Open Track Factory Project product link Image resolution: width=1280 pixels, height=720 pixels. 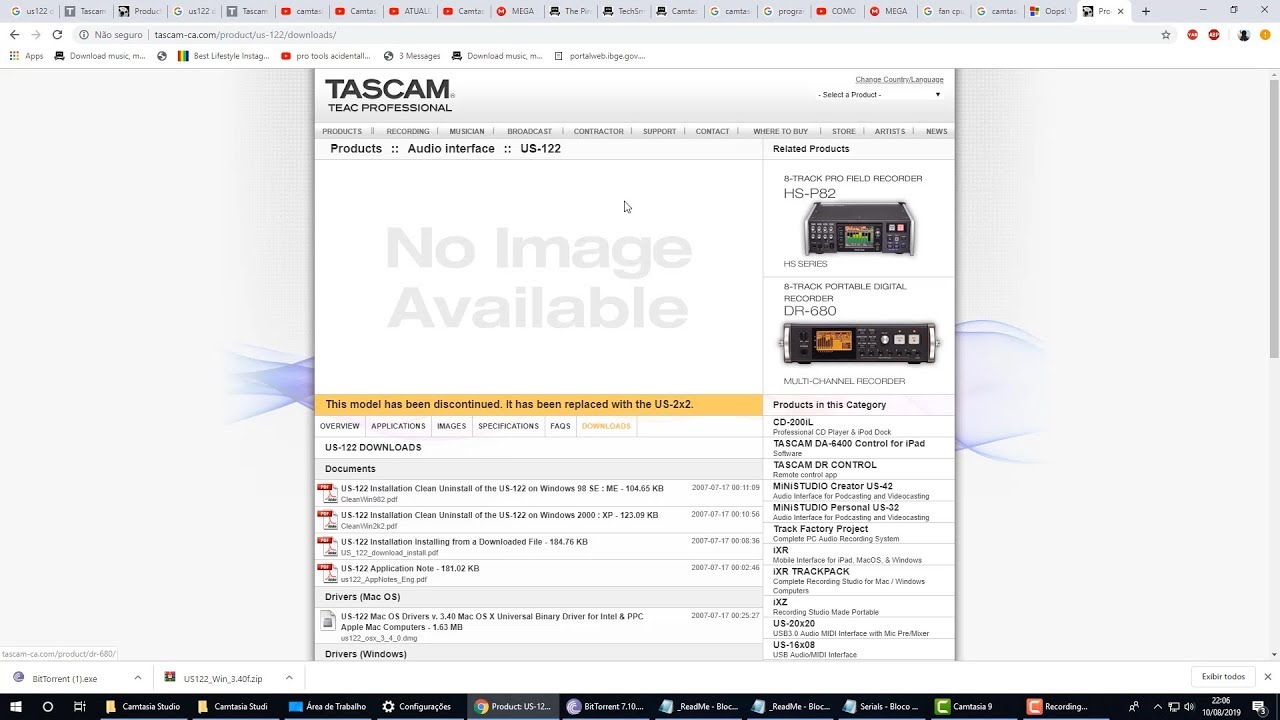pyautogui.click(x=820, y=529)
